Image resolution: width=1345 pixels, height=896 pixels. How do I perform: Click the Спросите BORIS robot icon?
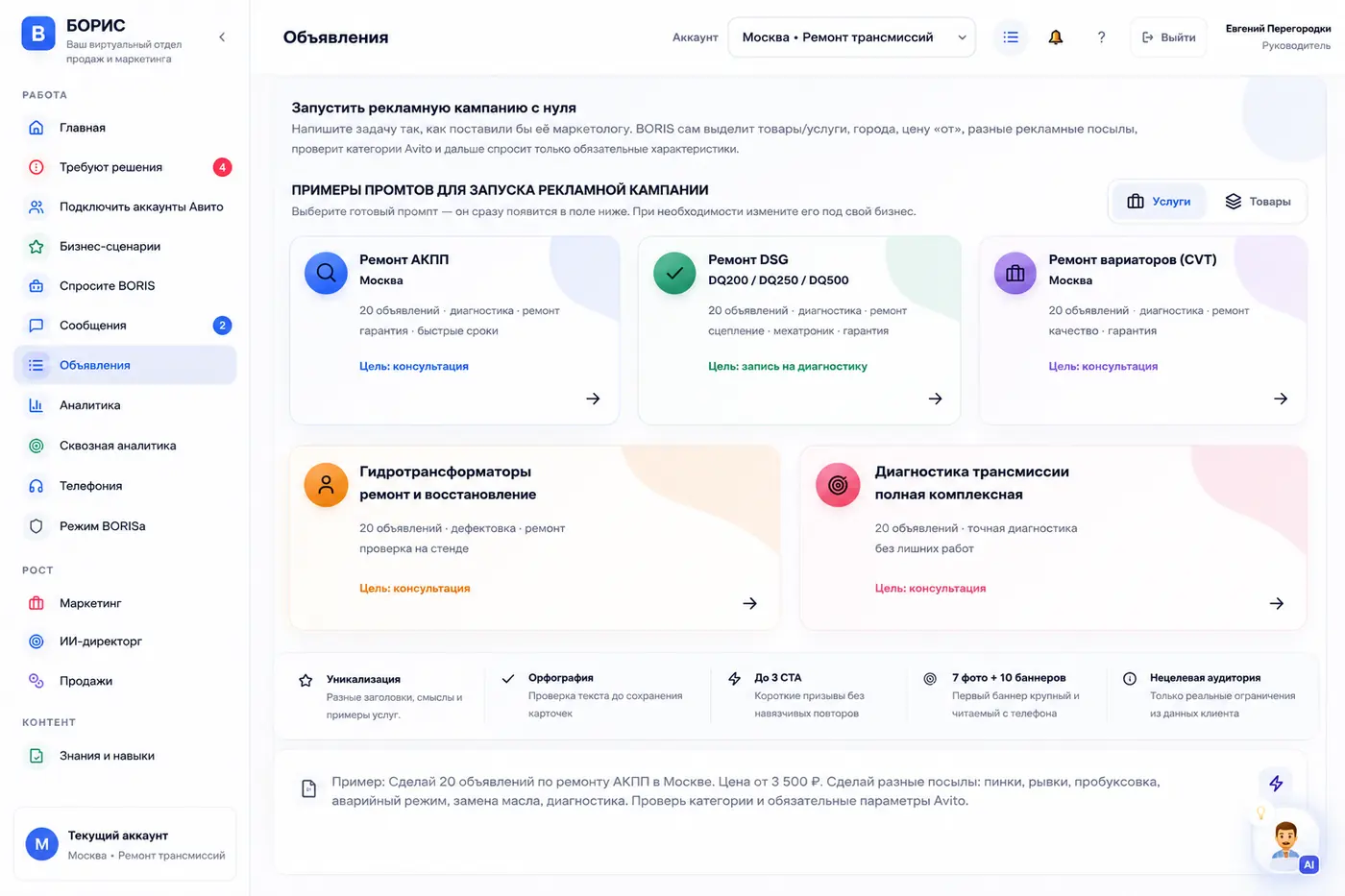pos(37,286)
